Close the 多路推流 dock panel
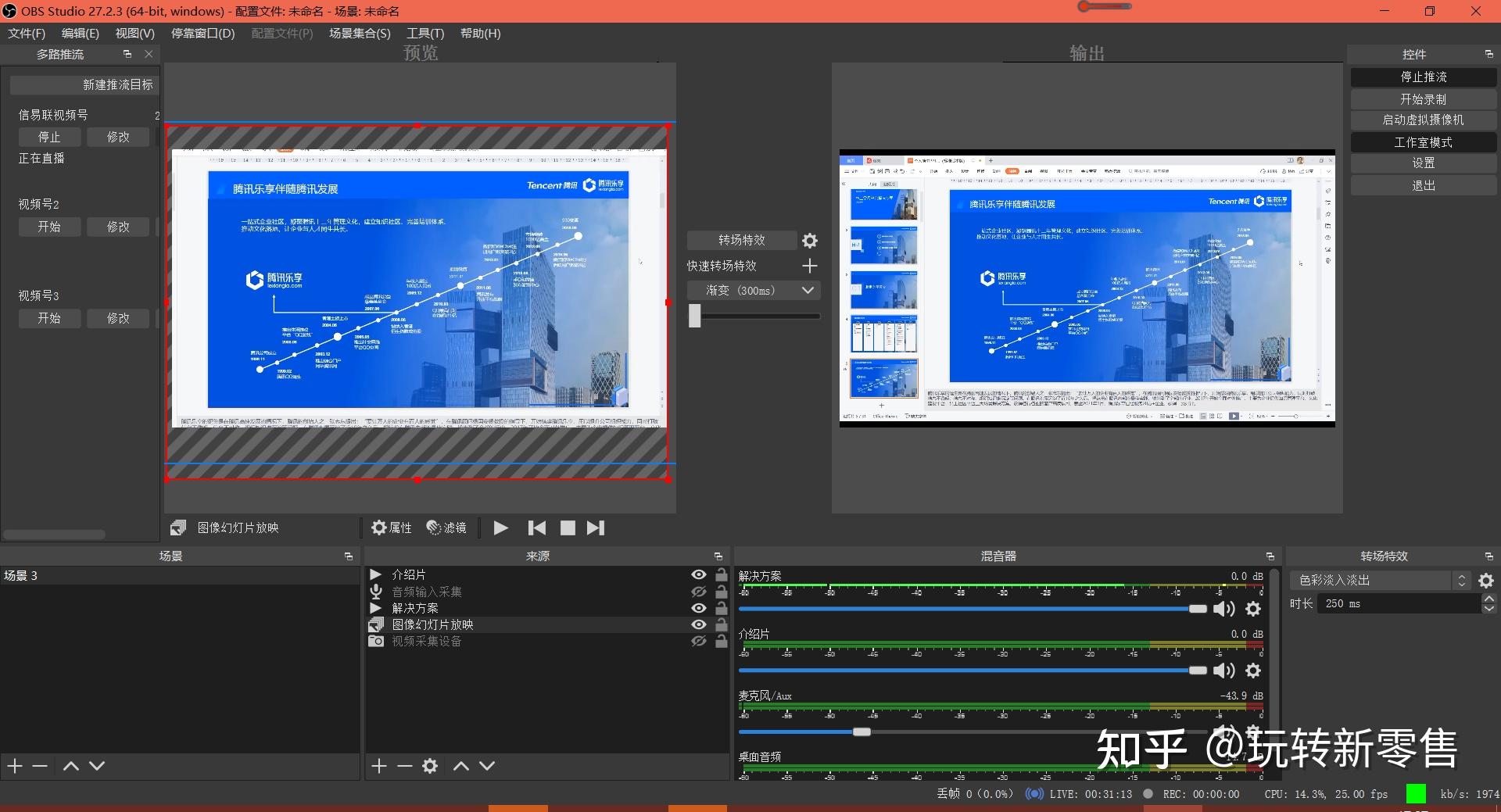The height and width of the screenshot is (812, 1501). pyautogui.click(x=149, y=54)
